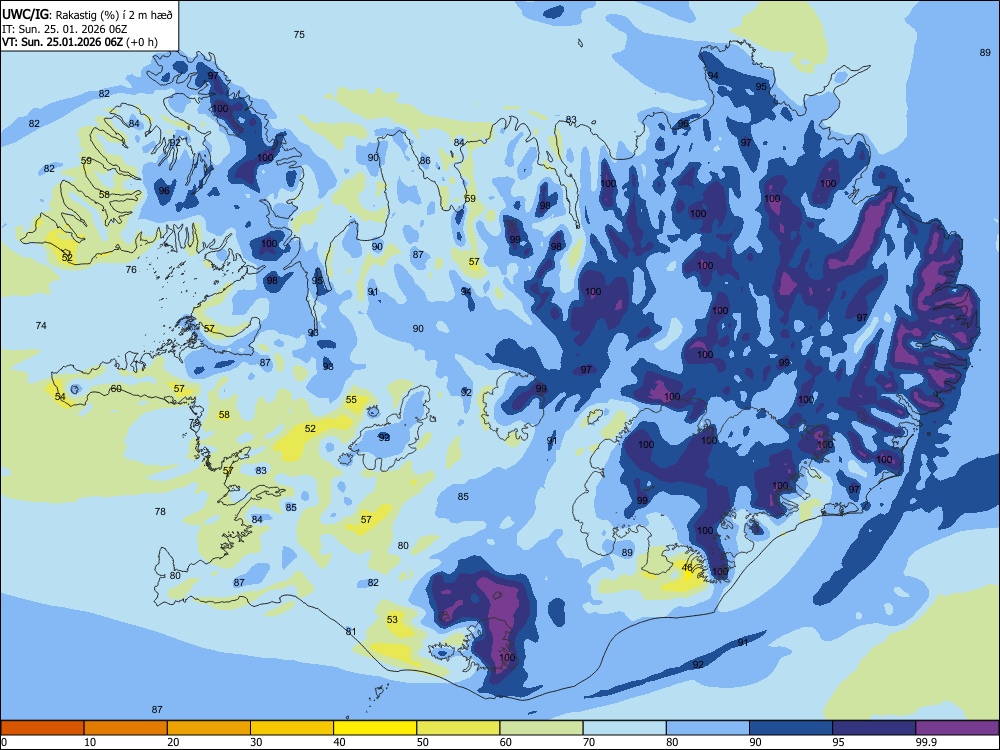Viewport: 1000px width, 750px height.
Task: Select the pale yellow 50–60 legend swatch
Action: [458, 728]
